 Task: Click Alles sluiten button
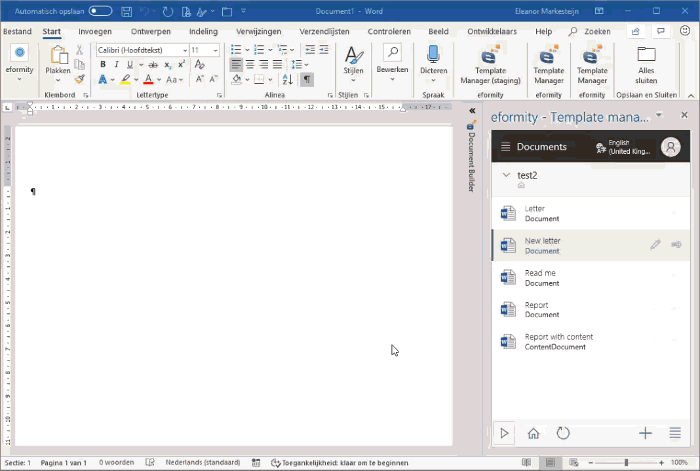tap(646, 65)
